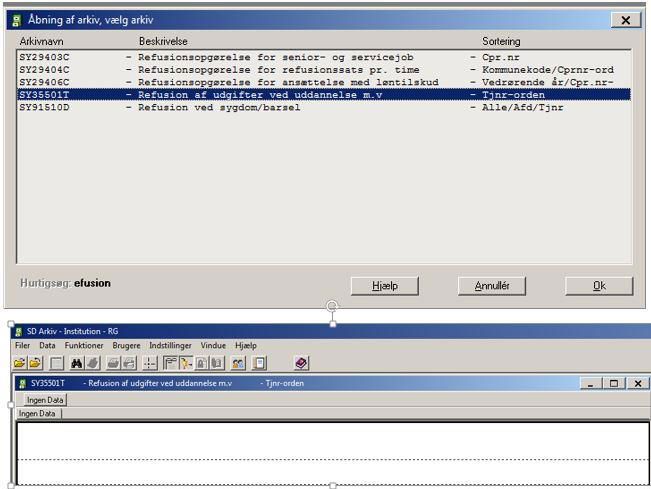Click the upper Ingen Data button
Image resolution: width=651 pixels, height=489 pixels.
coord(45,400)
